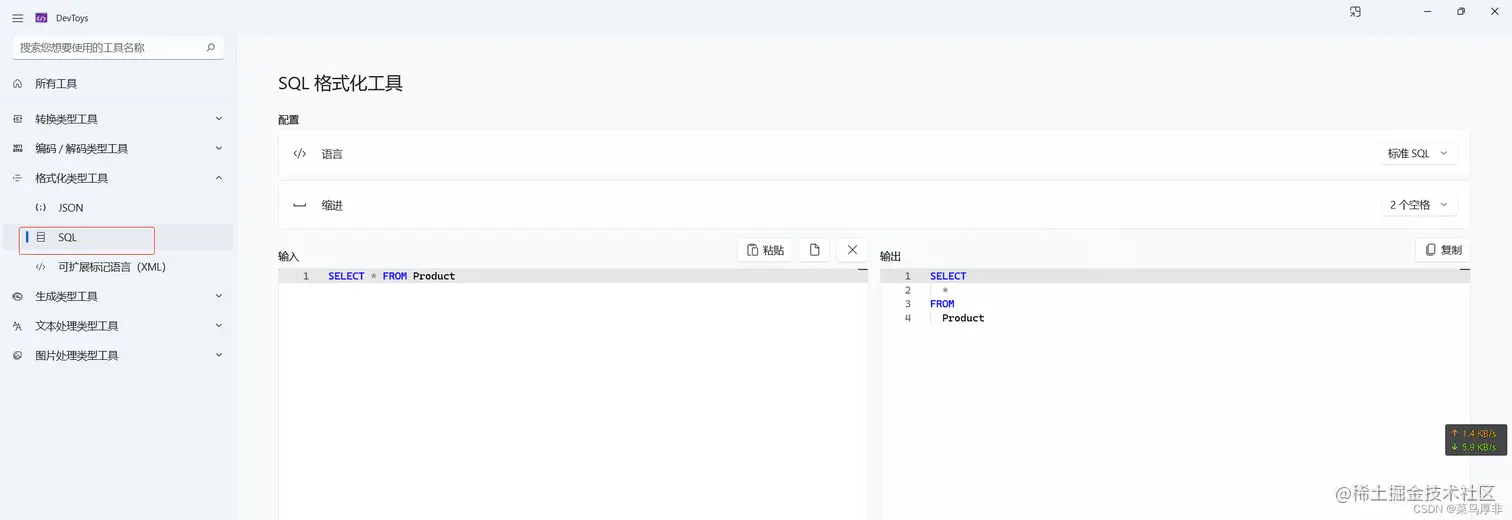Image resolution: width=1512 pixels, height=520 pixels.
Task: Click the 文本处理类型工具 text icon
Action: (x=17, y=326)
